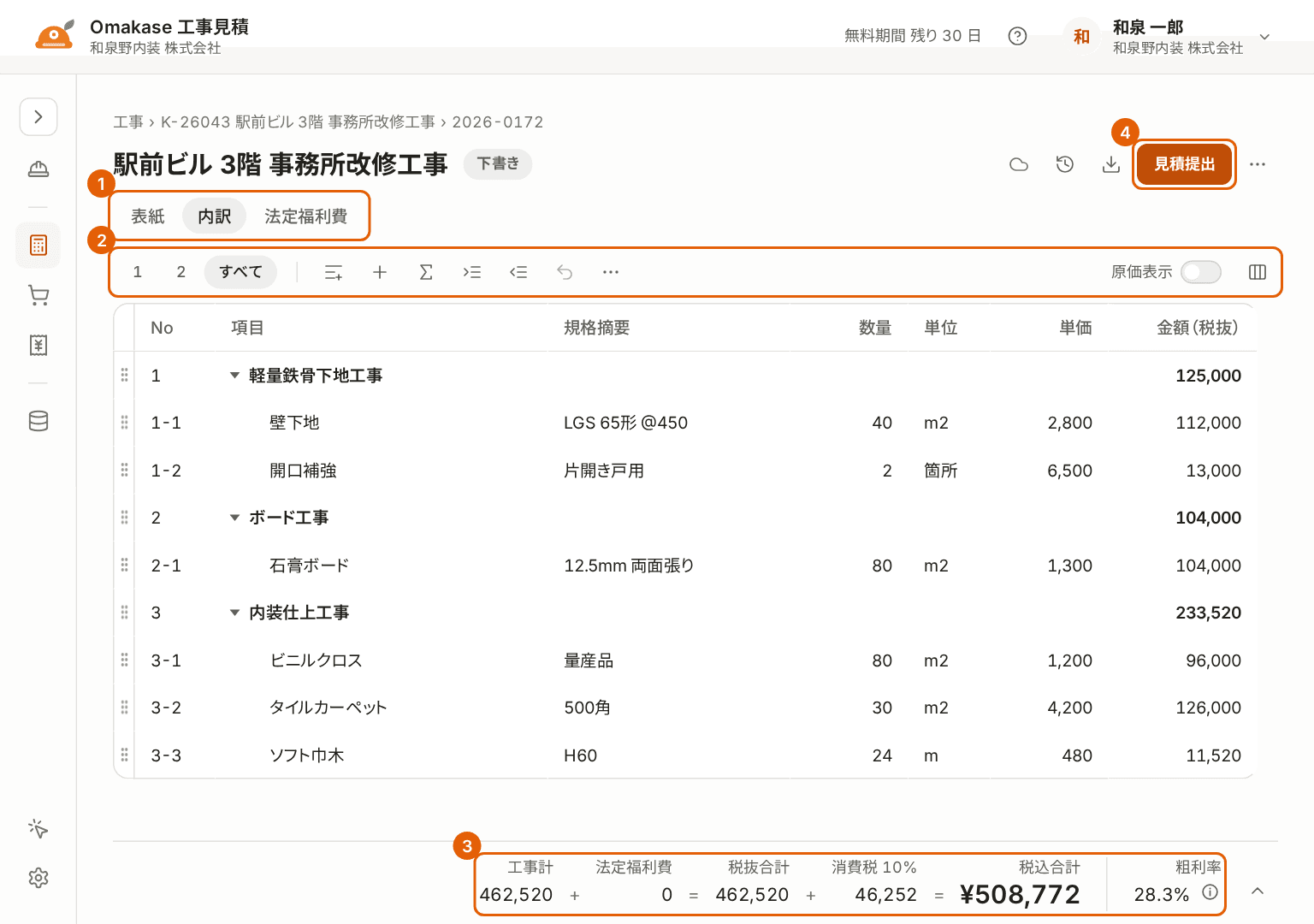Select the すべて level filter
The width and height of the screenshot is (1314, 924).
point(240,272)
